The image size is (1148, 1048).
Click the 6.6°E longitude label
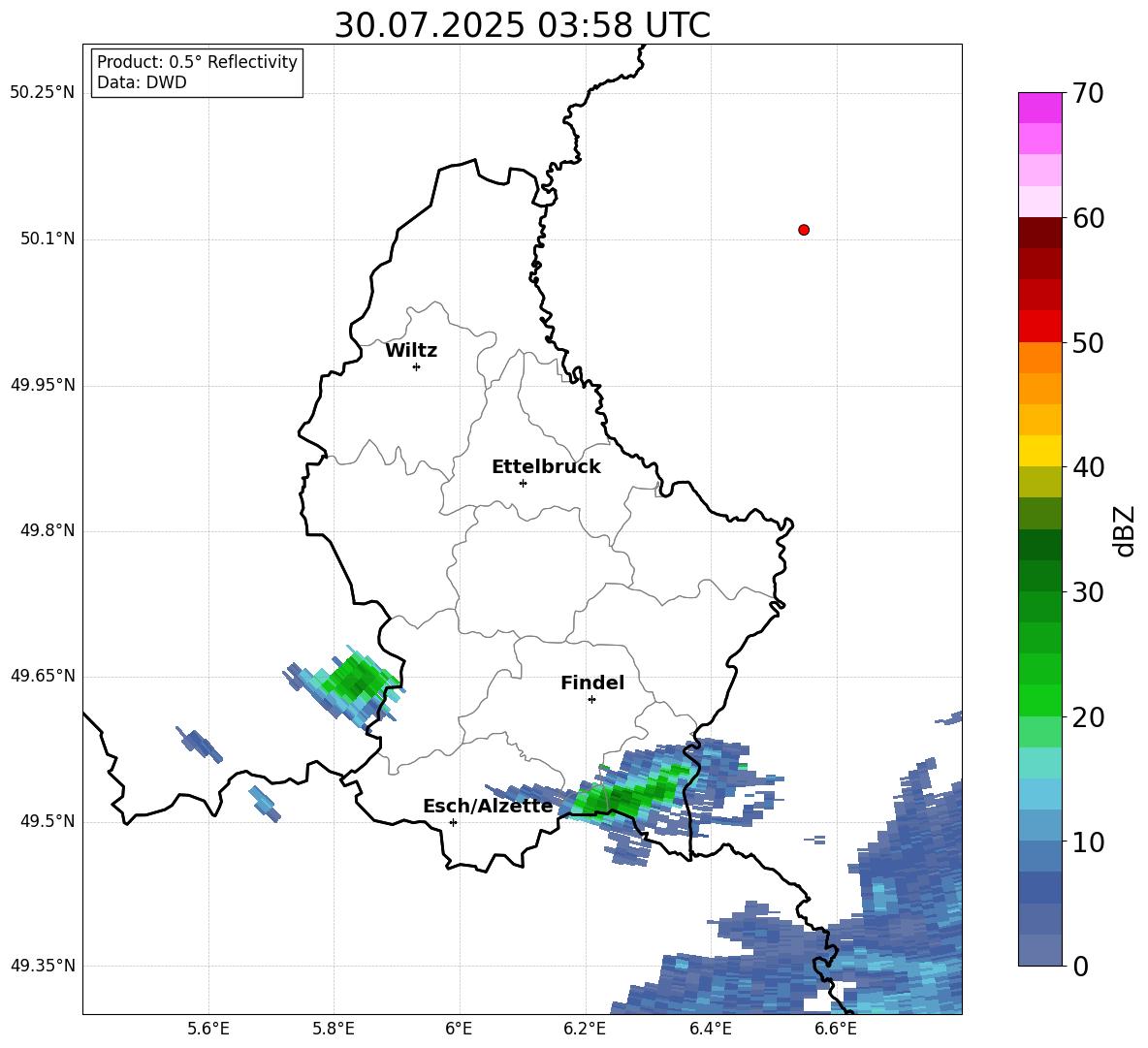[836, 1029]
